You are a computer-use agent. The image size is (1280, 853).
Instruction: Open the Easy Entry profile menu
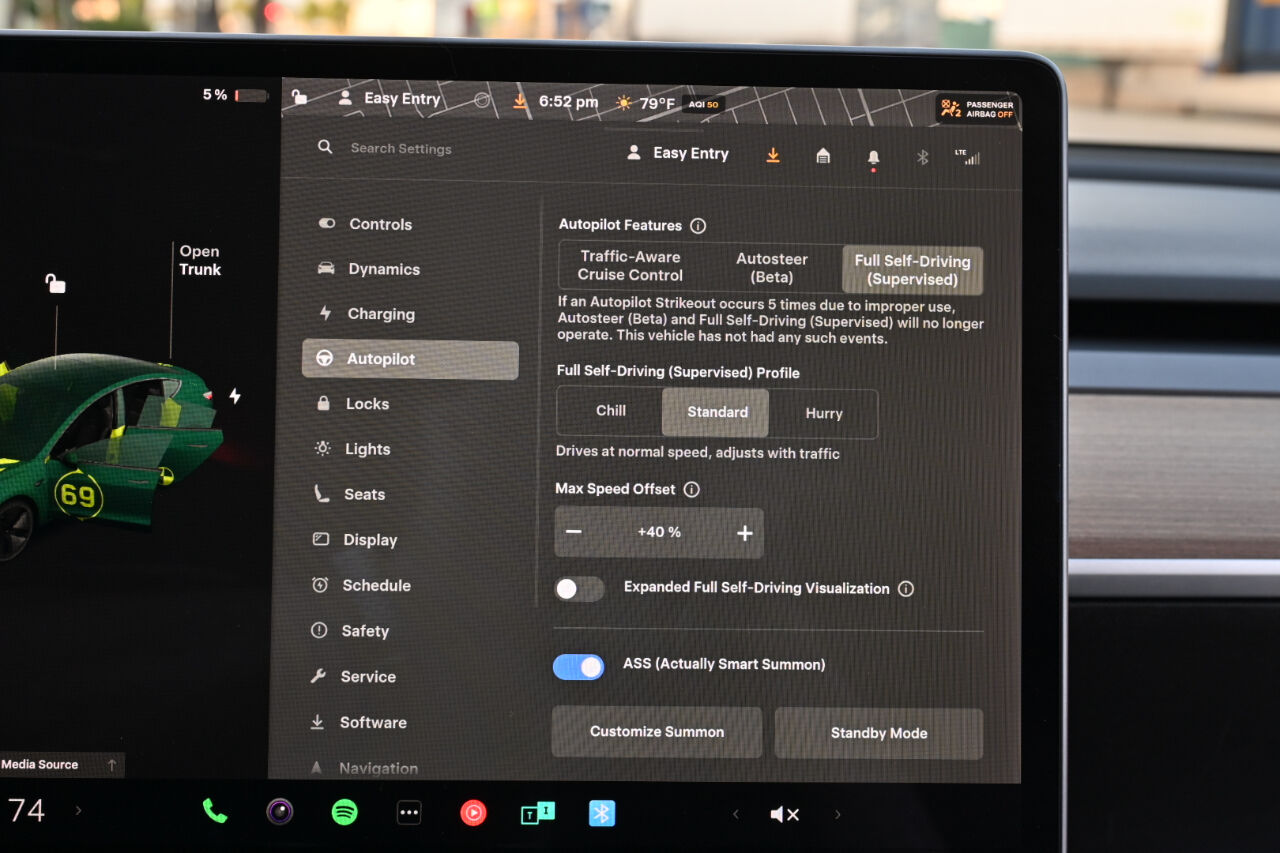click(x=678, y=154)
